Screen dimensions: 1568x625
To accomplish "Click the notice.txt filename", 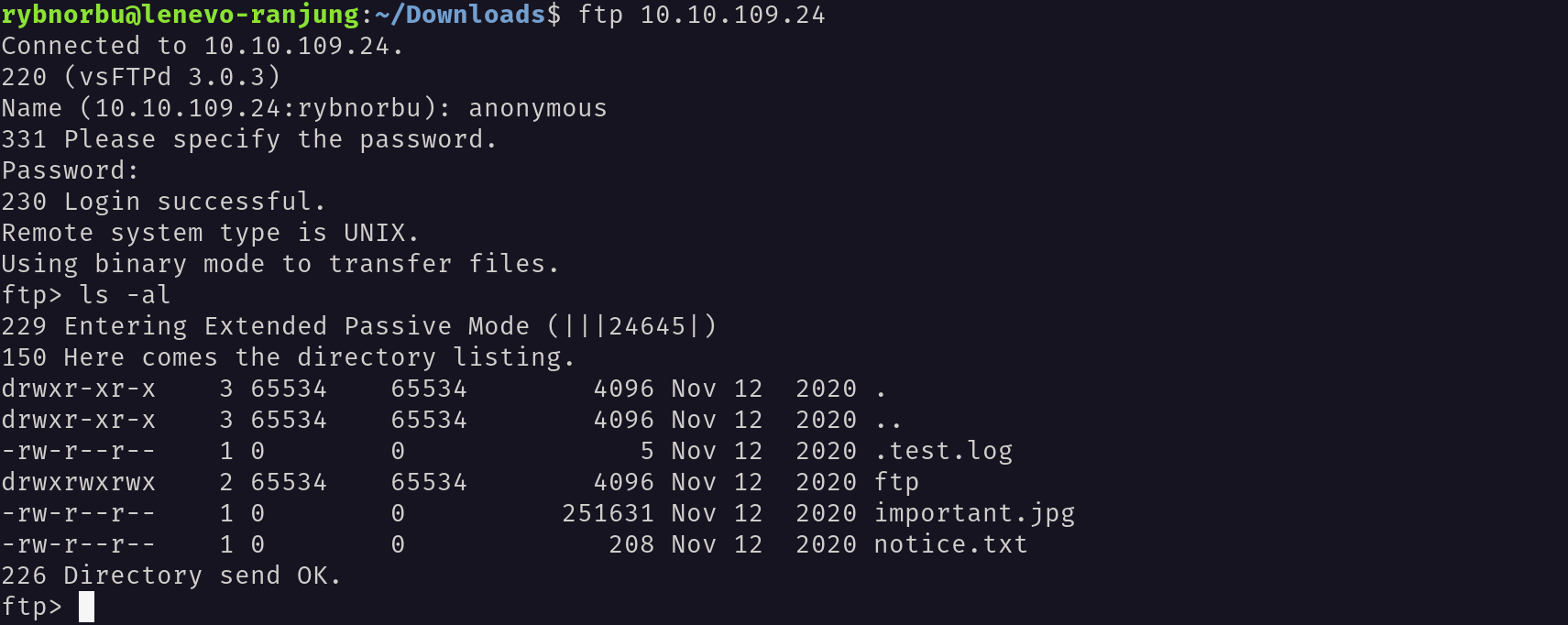I will (950, 544).
